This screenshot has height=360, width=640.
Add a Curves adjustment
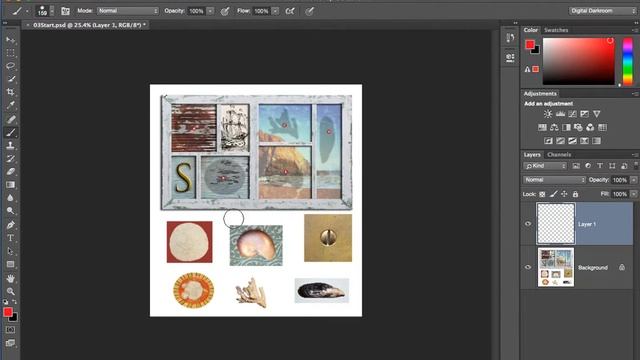click(572, 114)
